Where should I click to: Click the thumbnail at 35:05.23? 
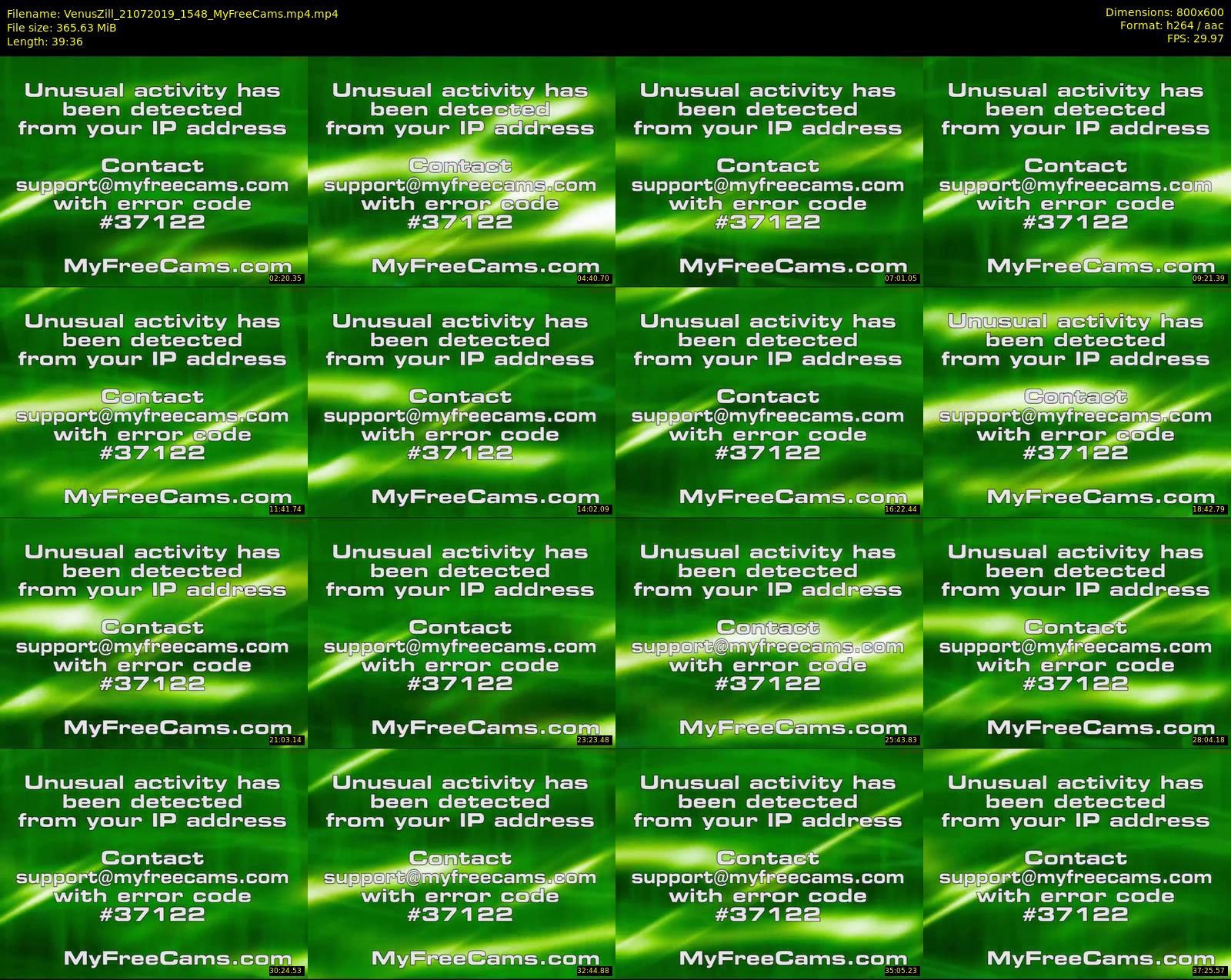pos(769,863)
